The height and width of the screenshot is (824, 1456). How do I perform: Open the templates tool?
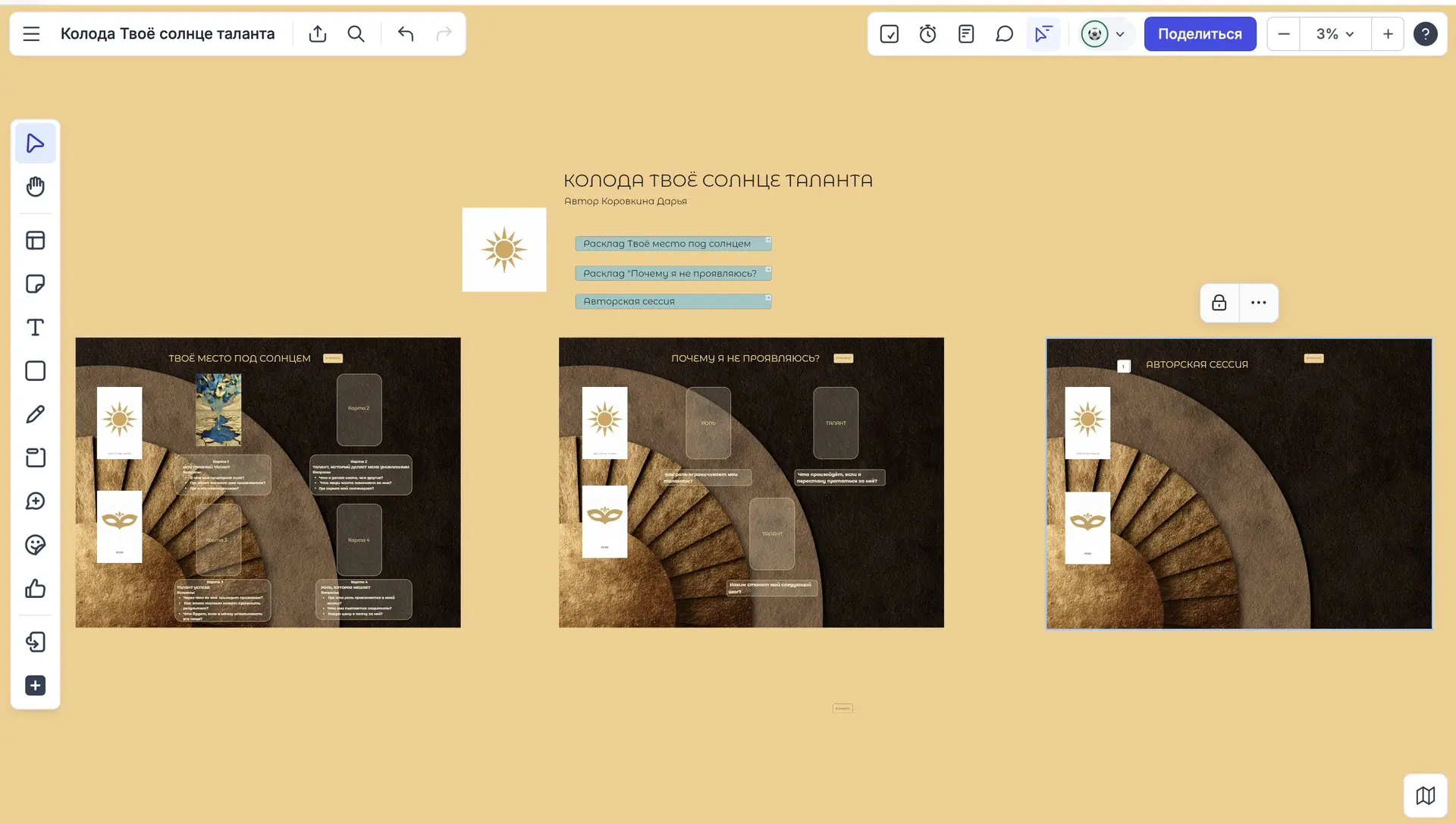(x=36, y=241)
